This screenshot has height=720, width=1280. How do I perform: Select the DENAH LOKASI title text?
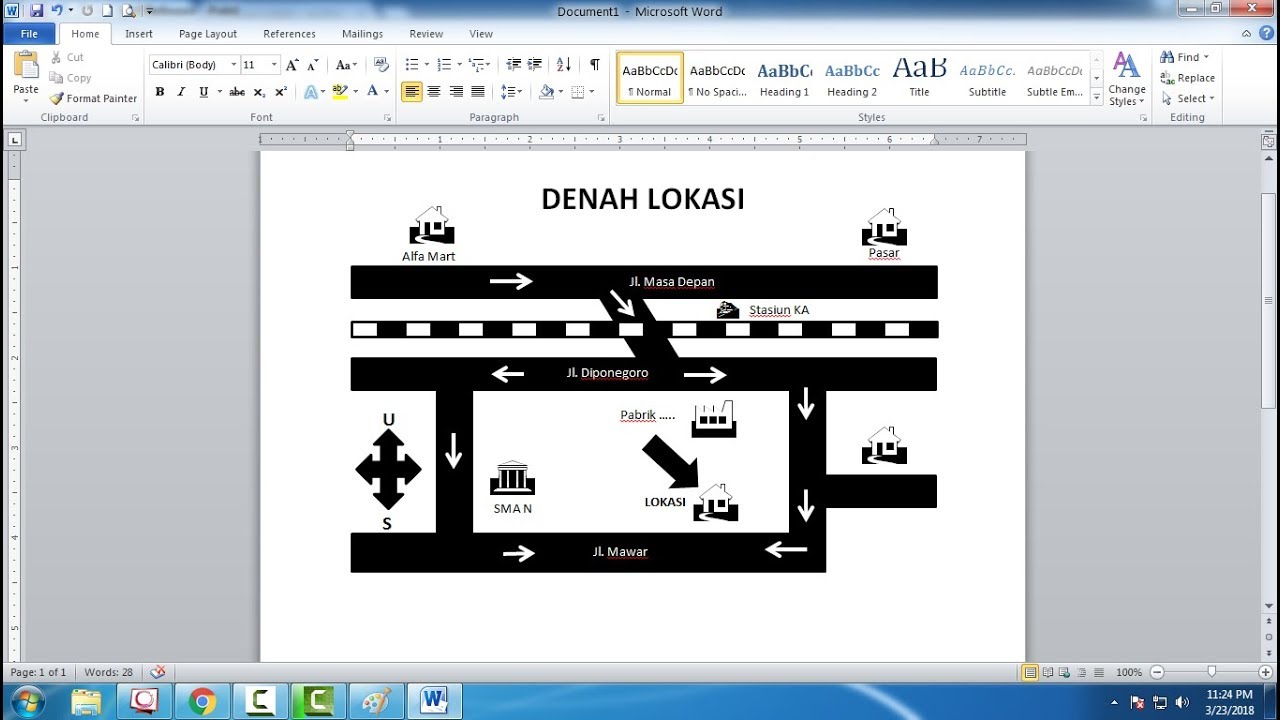point(643,199)
